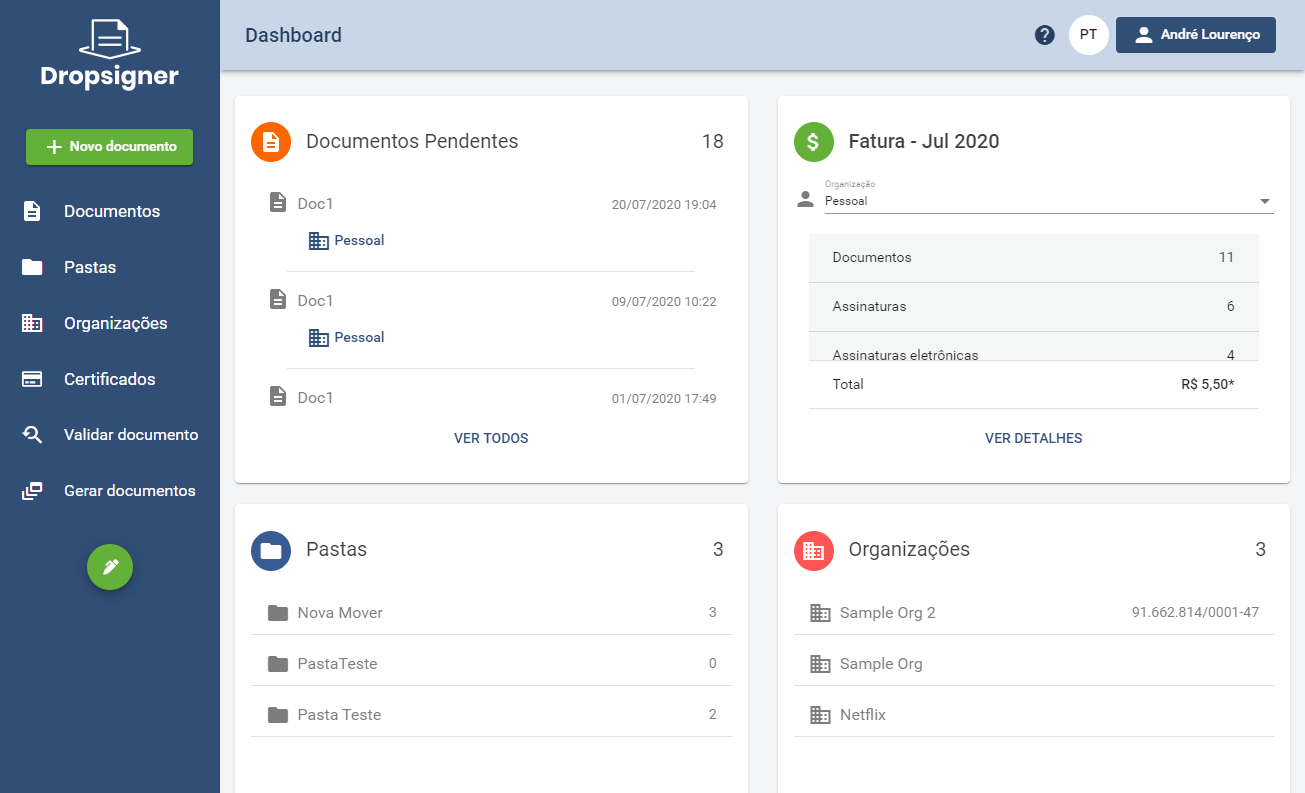Click the Validar documento search icon
The height and width of the screenshot is (793, 1305).
[x=32, y=435]
